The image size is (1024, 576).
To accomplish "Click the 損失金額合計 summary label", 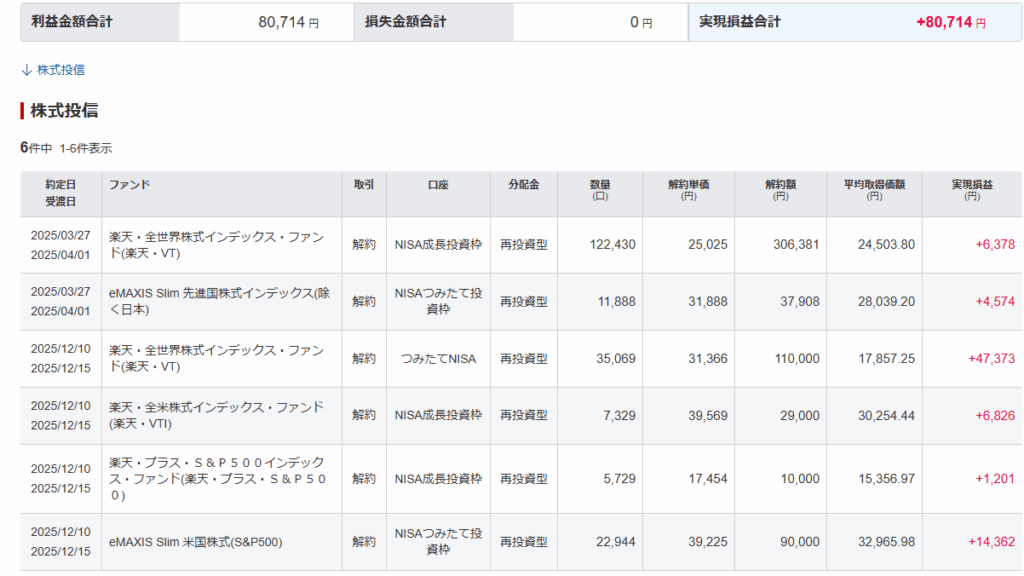I will coord(405,21).
